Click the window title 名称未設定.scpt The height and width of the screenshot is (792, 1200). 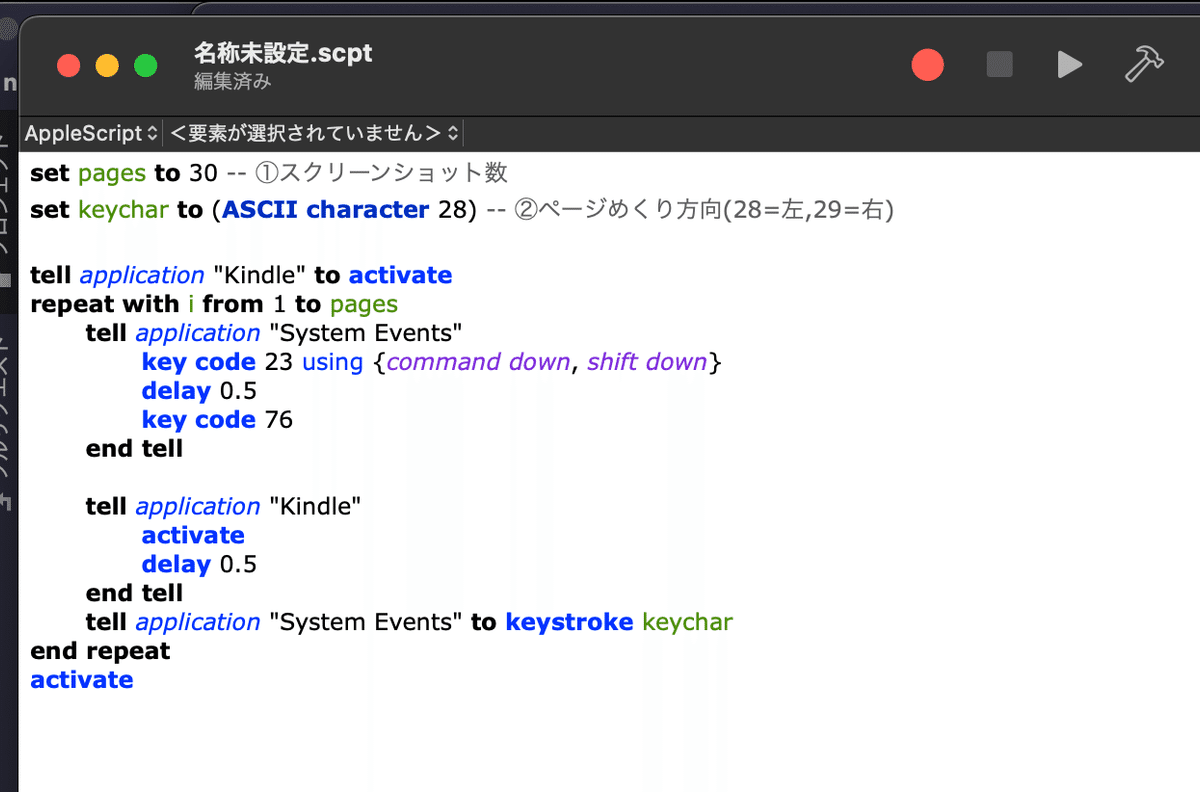tap(283, 53)
